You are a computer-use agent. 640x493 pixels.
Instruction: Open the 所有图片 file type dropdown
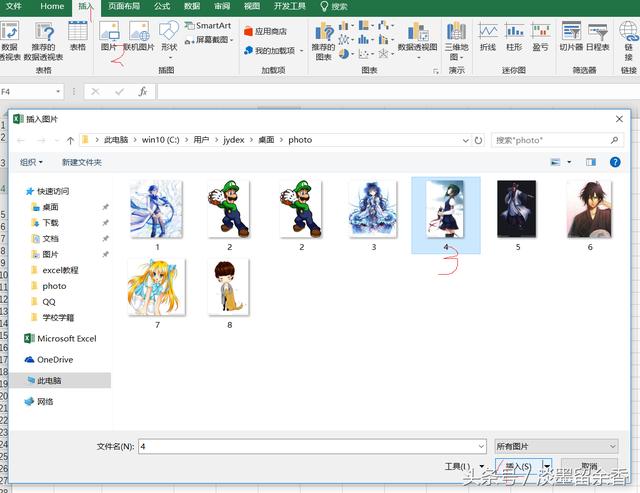(555, 445)
